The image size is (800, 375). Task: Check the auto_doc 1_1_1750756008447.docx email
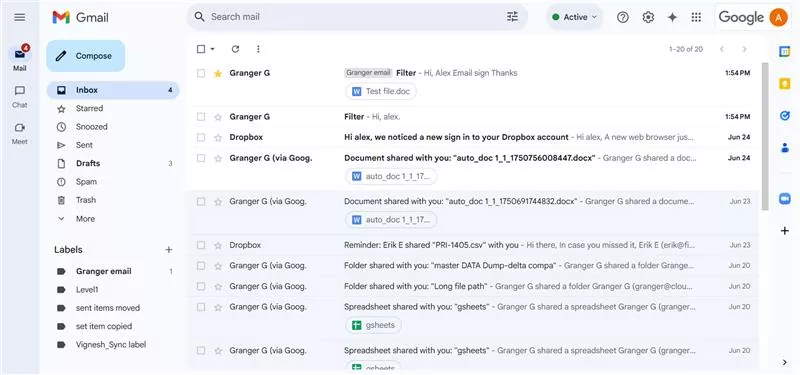point(201,158)
